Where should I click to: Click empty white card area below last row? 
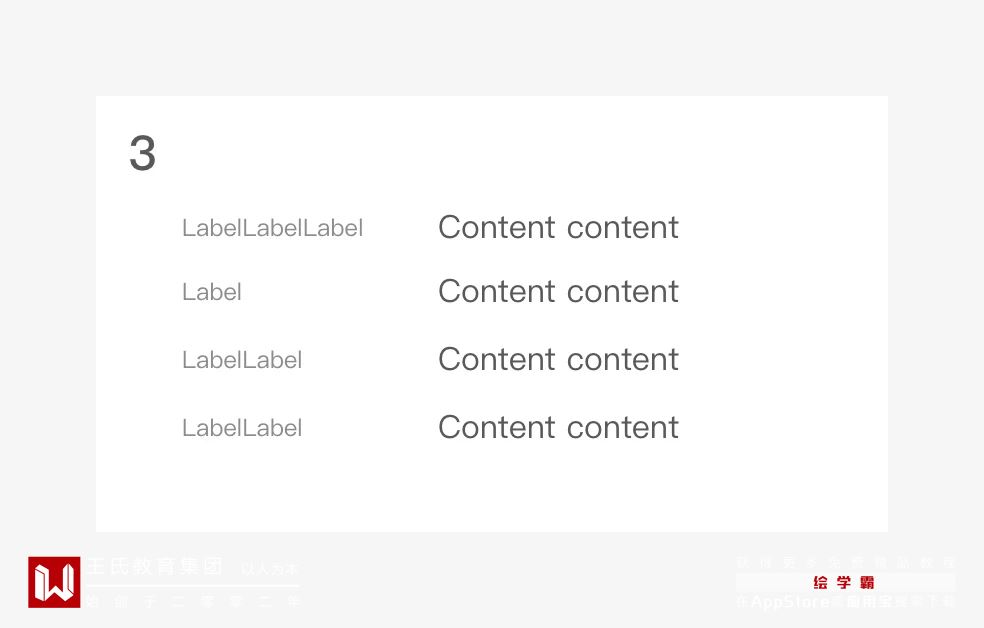pyautogui.click(x=490, y=490)
